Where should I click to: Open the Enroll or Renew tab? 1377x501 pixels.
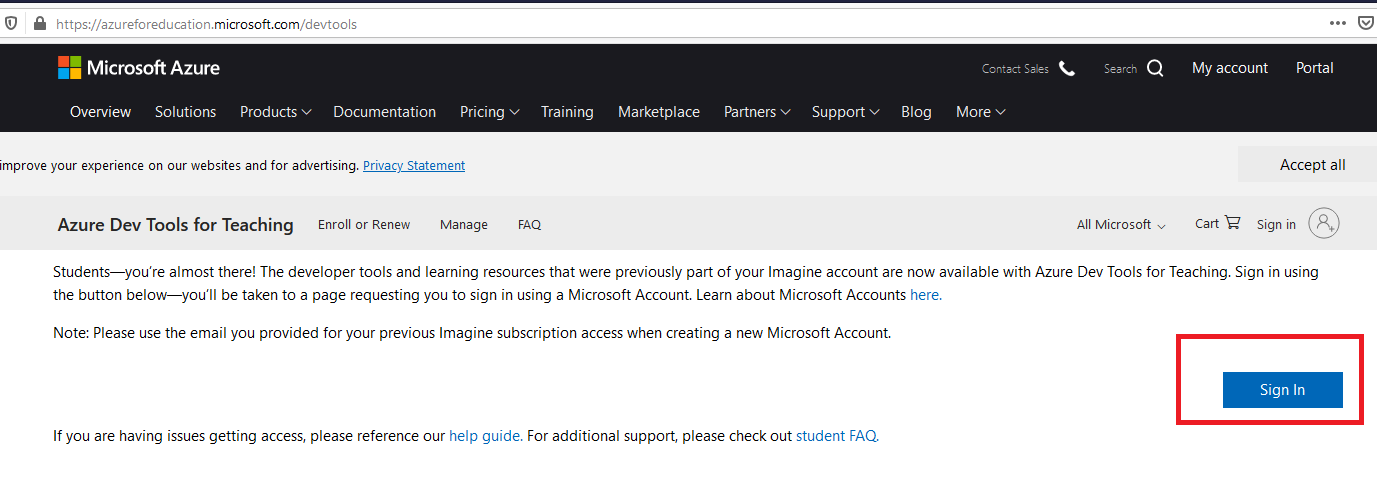coord(364,225)
